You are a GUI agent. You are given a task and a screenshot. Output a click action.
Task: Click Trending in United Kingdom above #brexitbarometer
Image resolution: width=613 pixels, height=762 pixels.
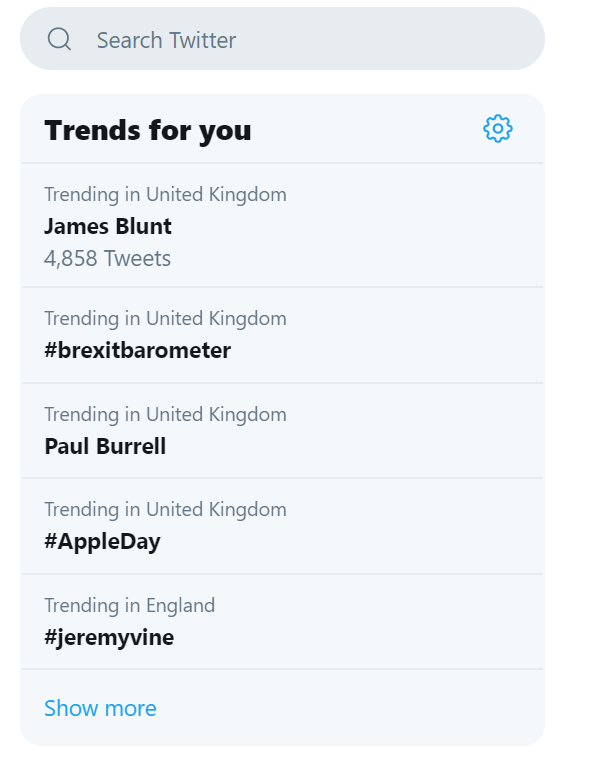(165, 318)
